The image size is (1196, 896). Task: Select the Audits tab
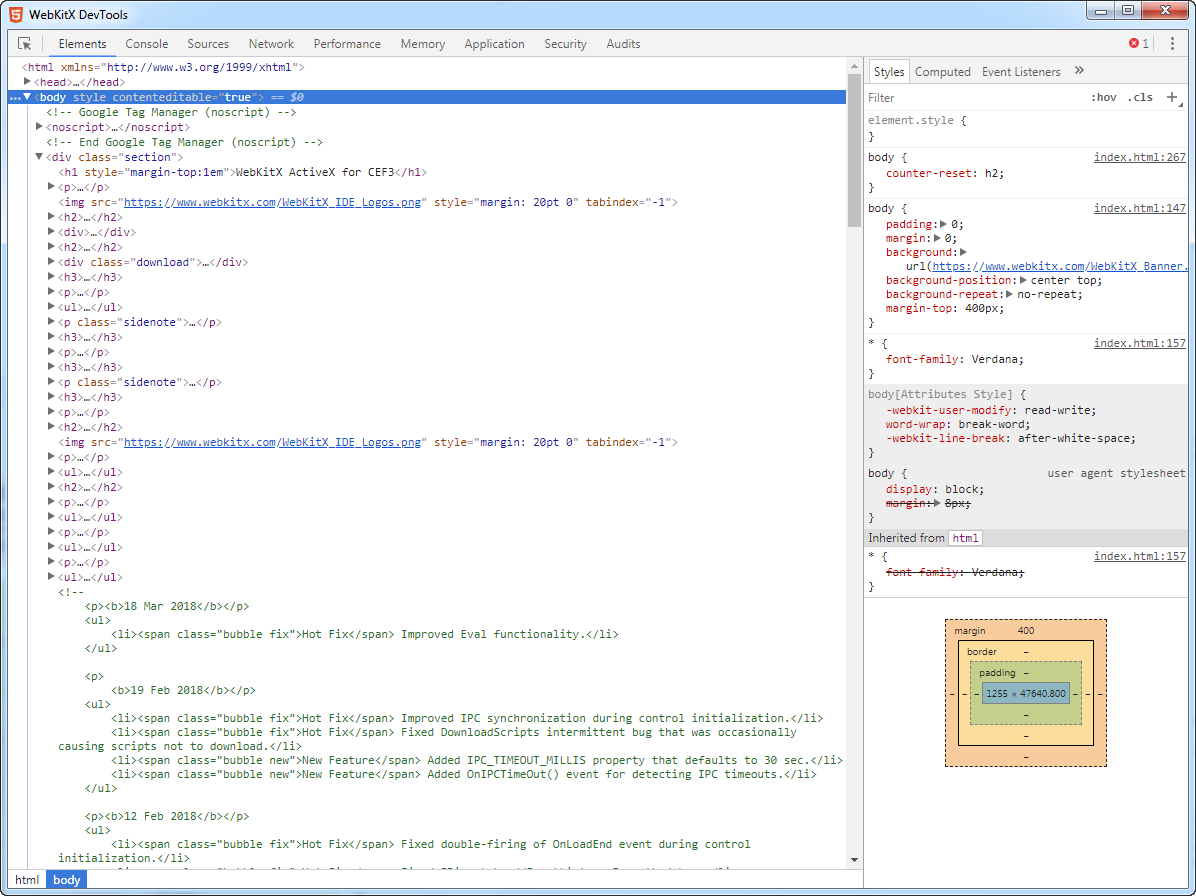click(x=623, y=43)
